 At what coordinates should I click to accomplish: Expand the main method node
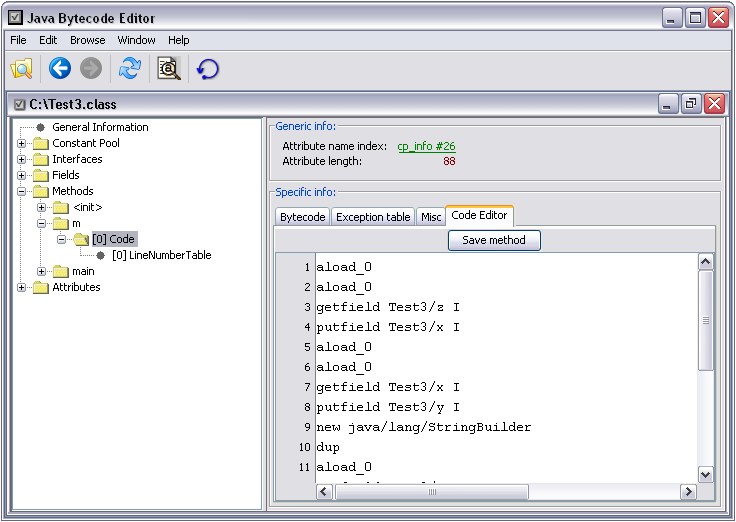tap(41, 271)
